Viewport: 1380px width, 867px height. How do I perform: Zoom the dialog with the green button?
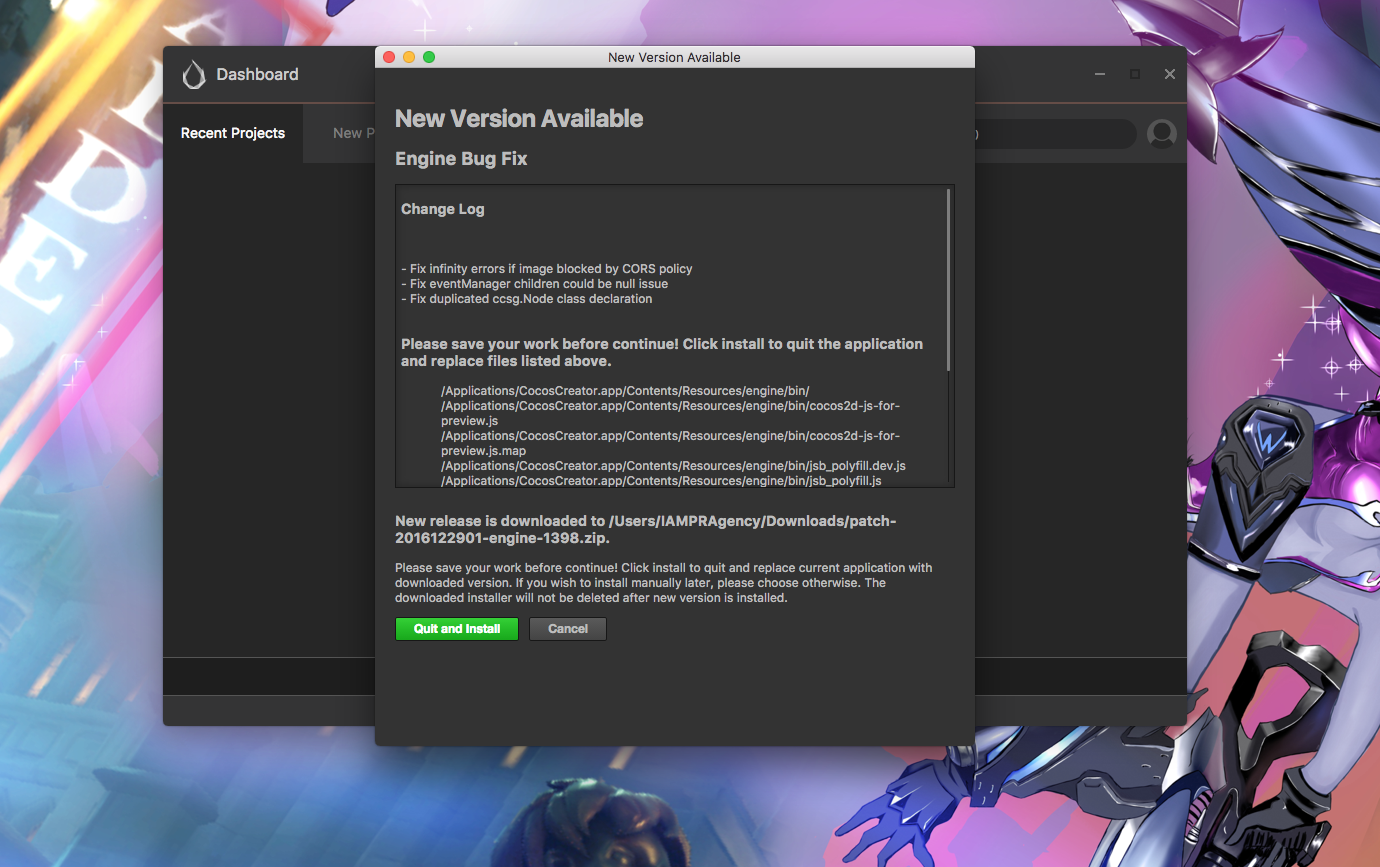[429, 57]
